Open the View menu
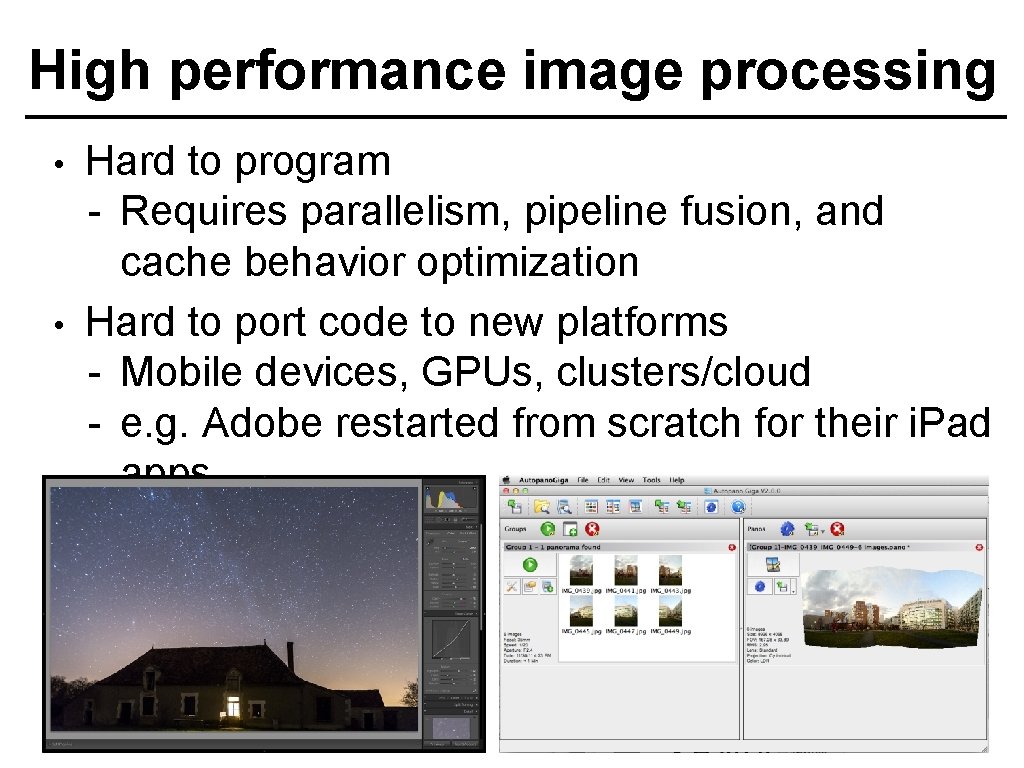This screenshot has height=768, width=1024. [626, 480]
